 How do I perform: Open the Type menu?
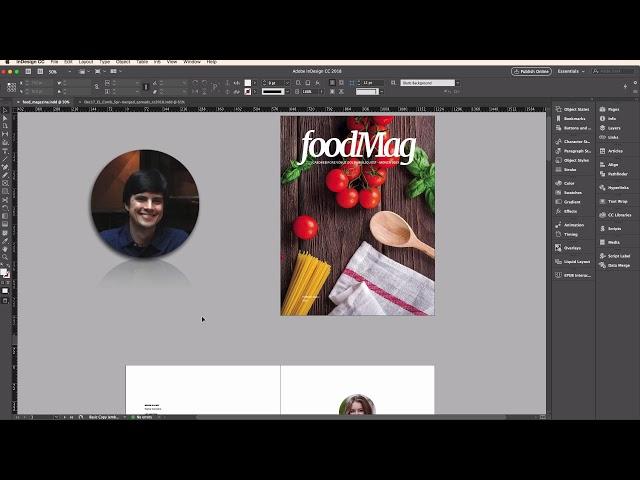[x=105, y=62]
